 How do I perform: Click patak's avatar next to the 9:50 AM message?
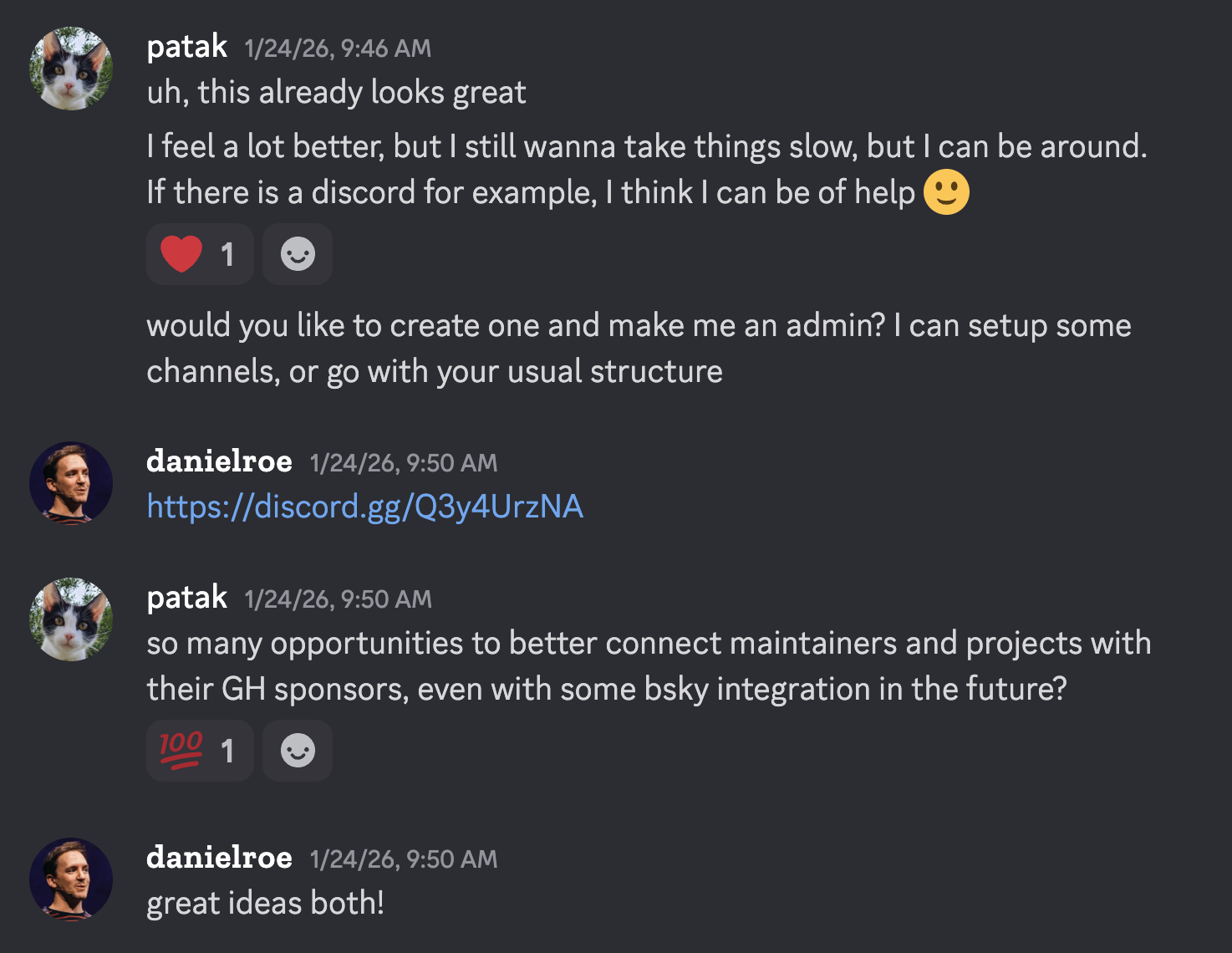[70, 620]
